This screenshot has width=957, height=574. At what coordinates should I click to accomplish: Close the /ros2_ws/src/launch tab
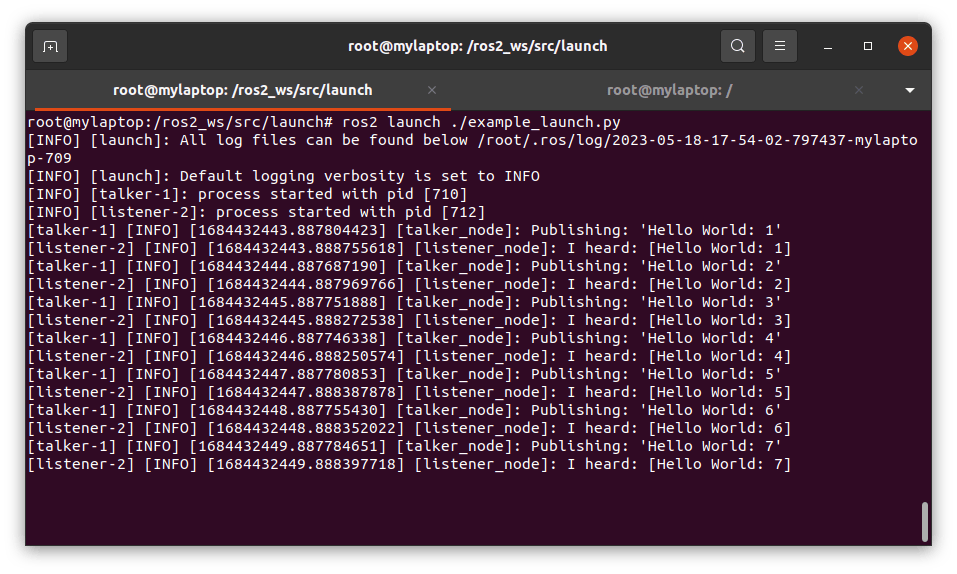(432, 90)
